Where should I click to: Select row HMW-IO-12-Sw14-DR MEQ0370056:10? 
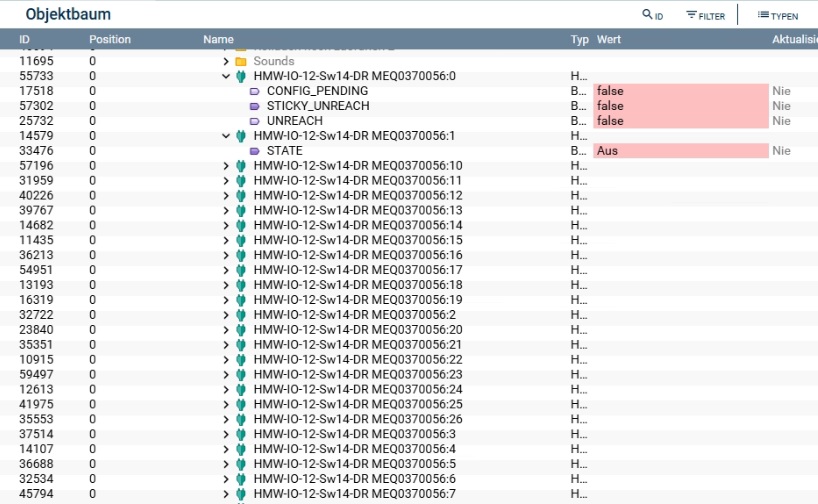click(x=409, y=166)
